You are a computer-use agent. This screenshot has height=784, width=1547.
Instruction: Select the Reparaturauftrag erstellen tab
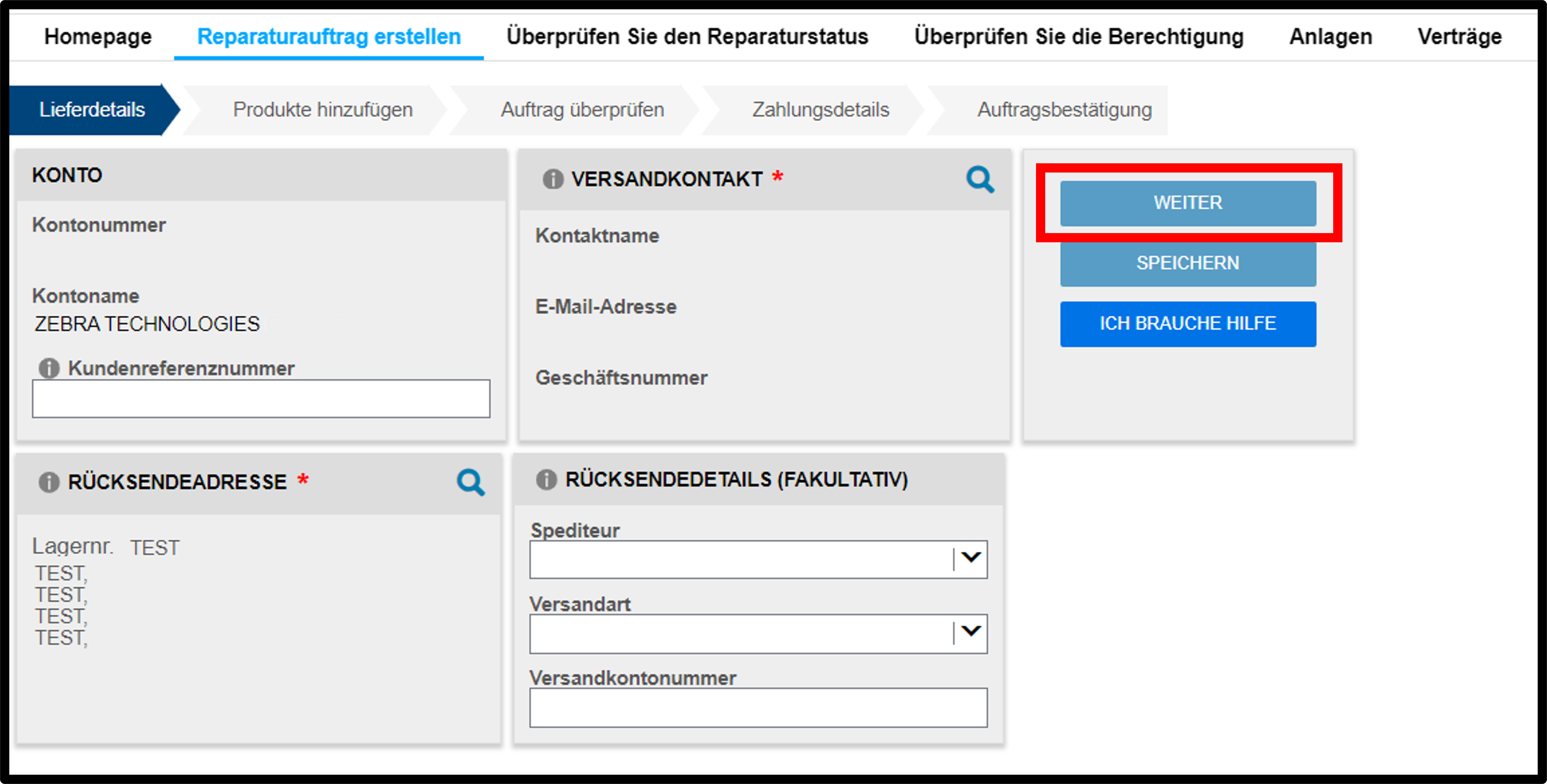click(329, 36)
